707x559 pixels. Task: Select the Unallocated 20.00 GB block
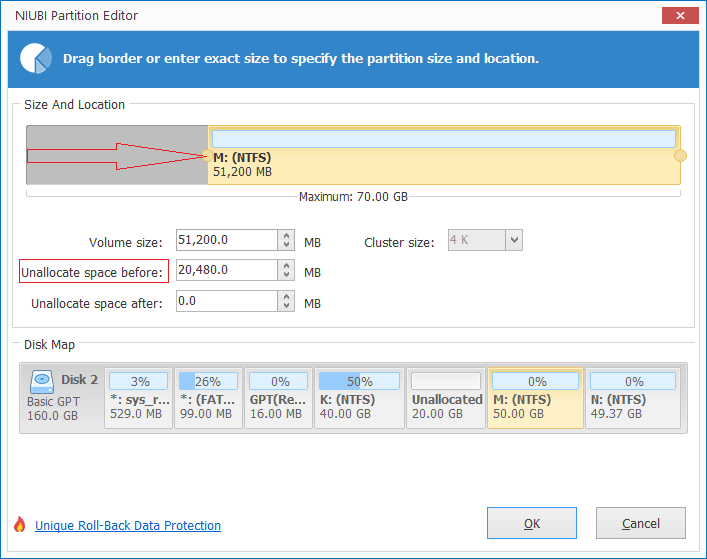tap(446, 398)
